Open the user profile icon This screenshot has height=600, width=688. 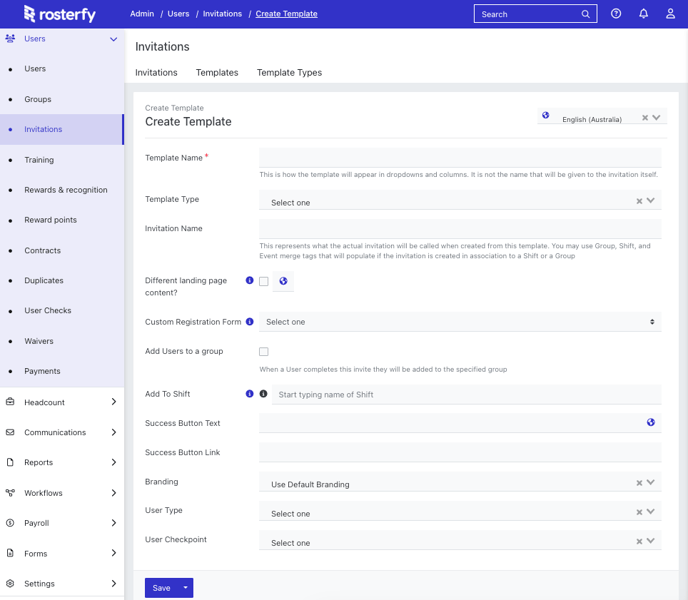(x=670, y=14)
